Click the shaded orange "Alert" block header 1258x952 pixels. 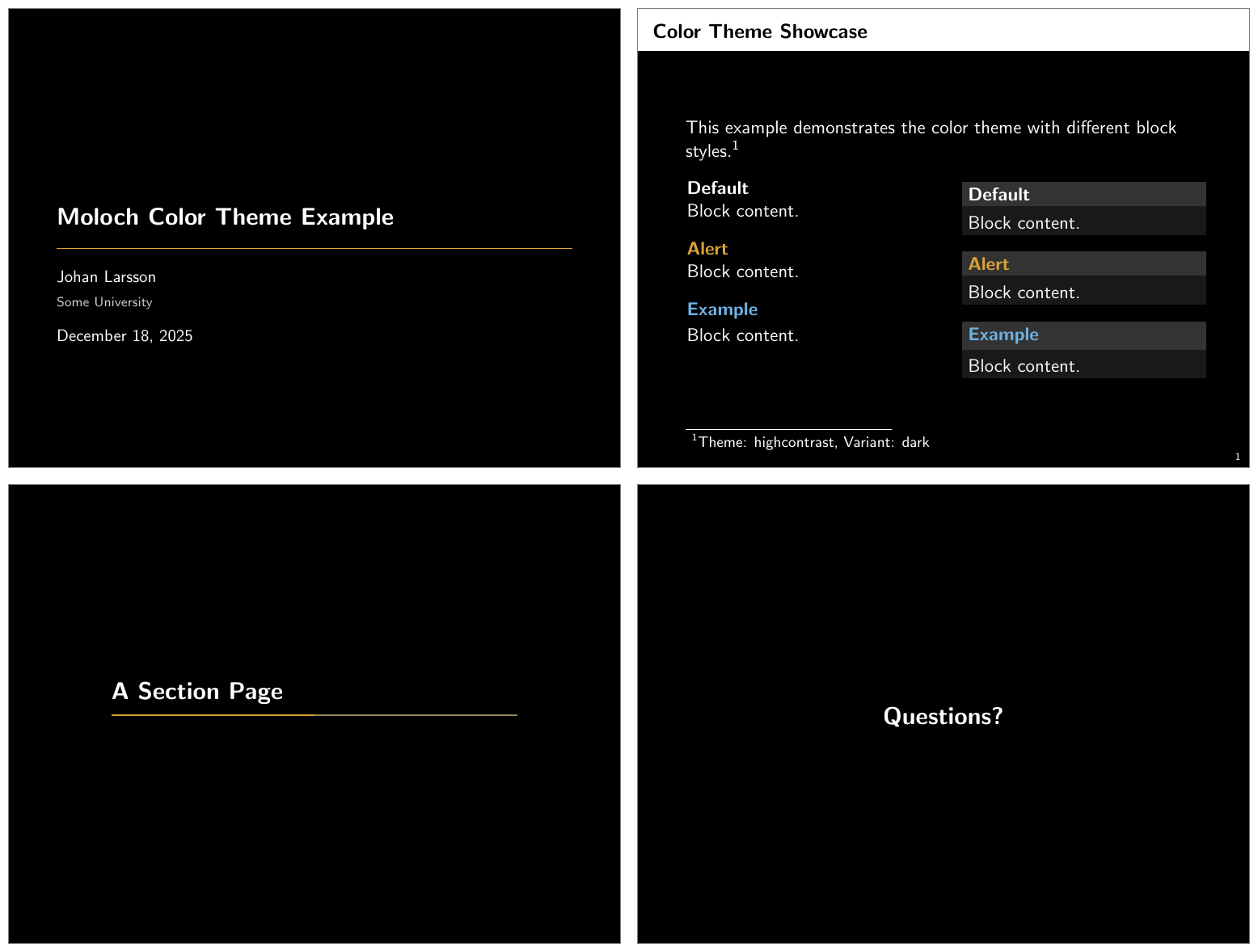(x=1083, y=264)
